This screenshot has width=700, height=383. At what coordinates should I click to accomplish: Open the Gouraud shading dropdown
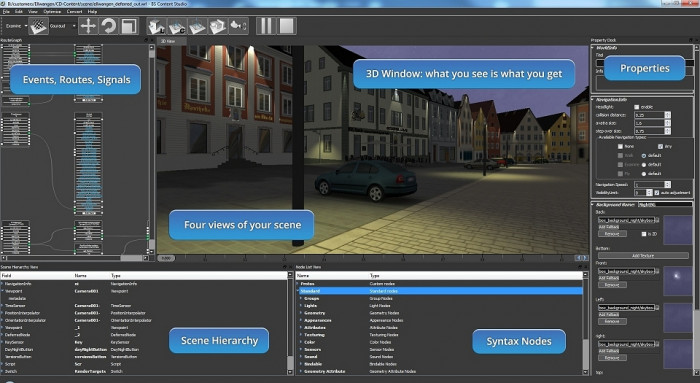62,26
